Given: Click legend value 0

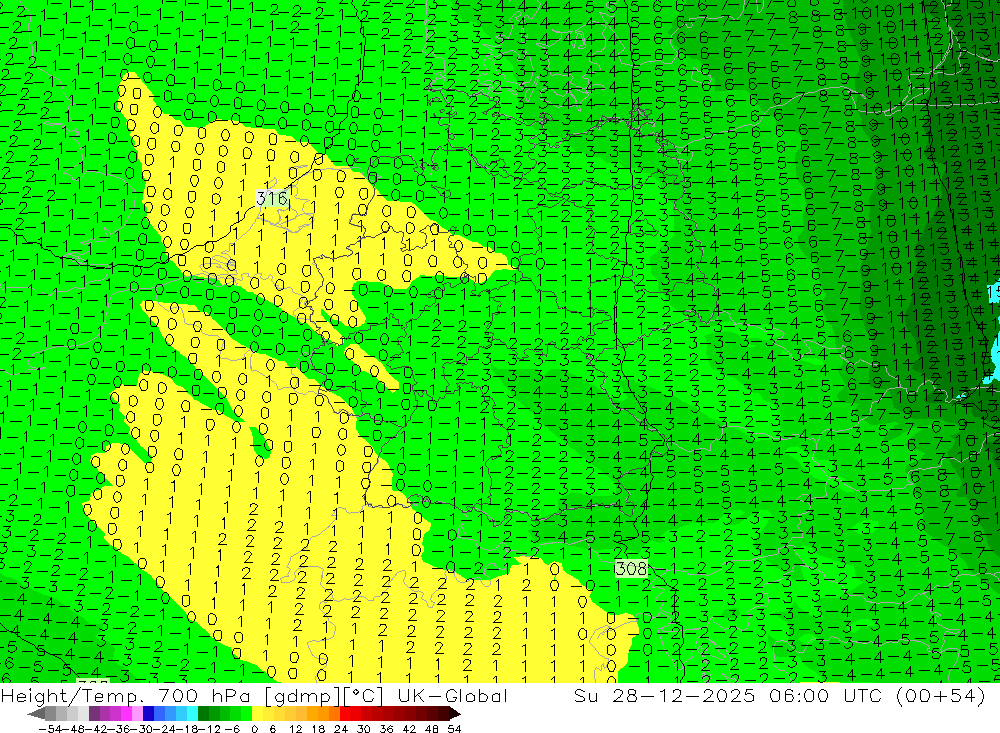Looking at the screenshot, I should pyautogui.click(x=254, y=729).
